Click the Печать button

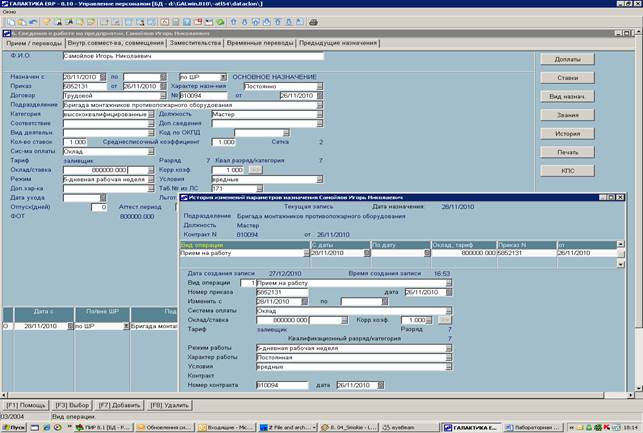568,152
